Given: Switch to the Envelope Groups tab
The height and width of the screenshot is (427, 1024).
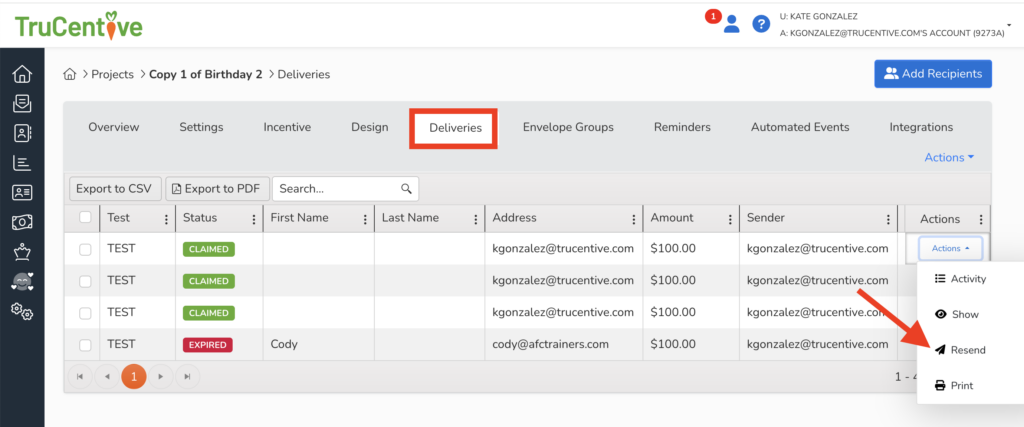Looking at the screenshot, I should click(x=568, y=127).
